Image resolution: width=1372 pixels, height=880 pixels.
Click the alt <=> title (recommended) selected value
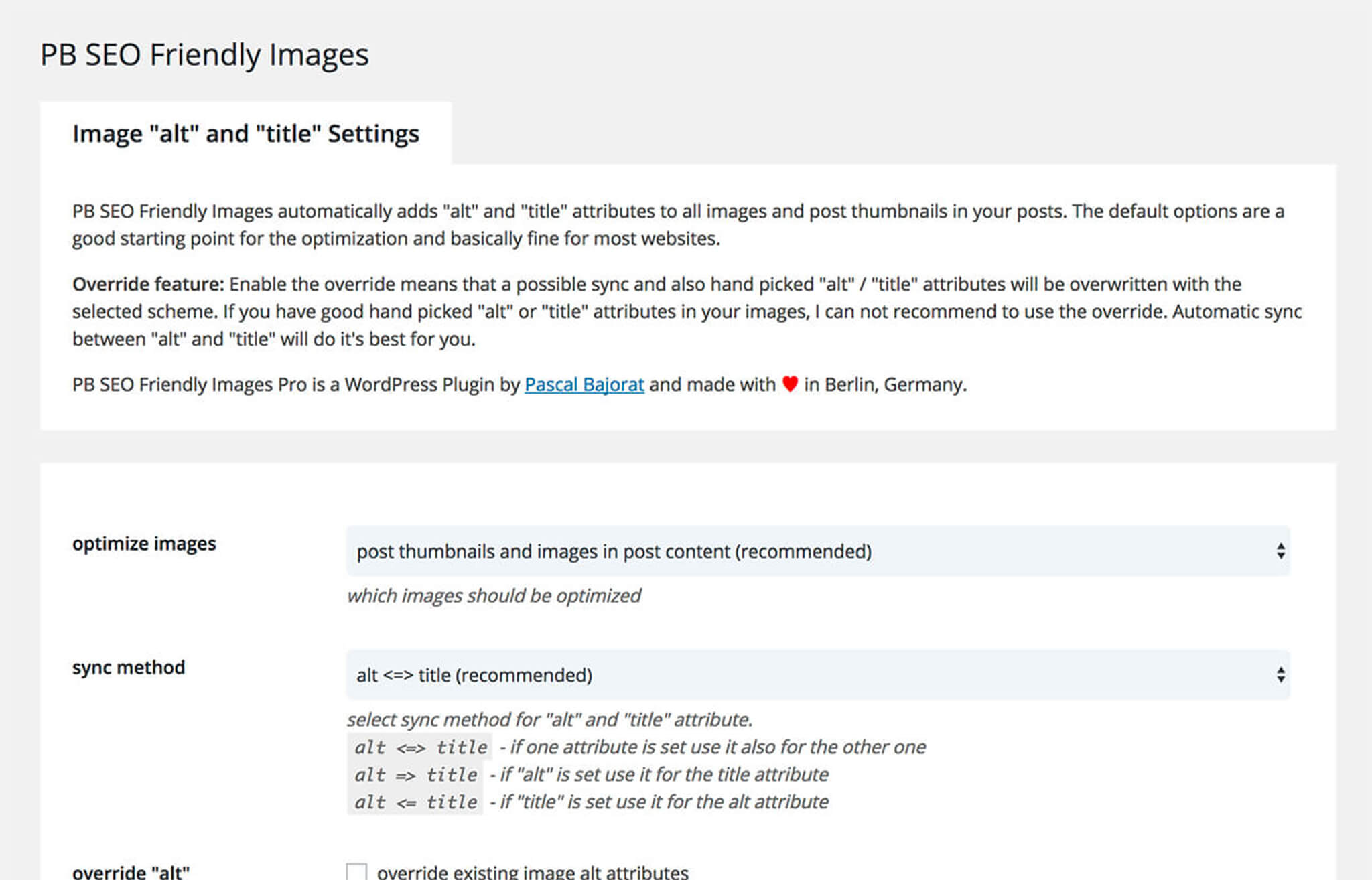pos(474,675)
